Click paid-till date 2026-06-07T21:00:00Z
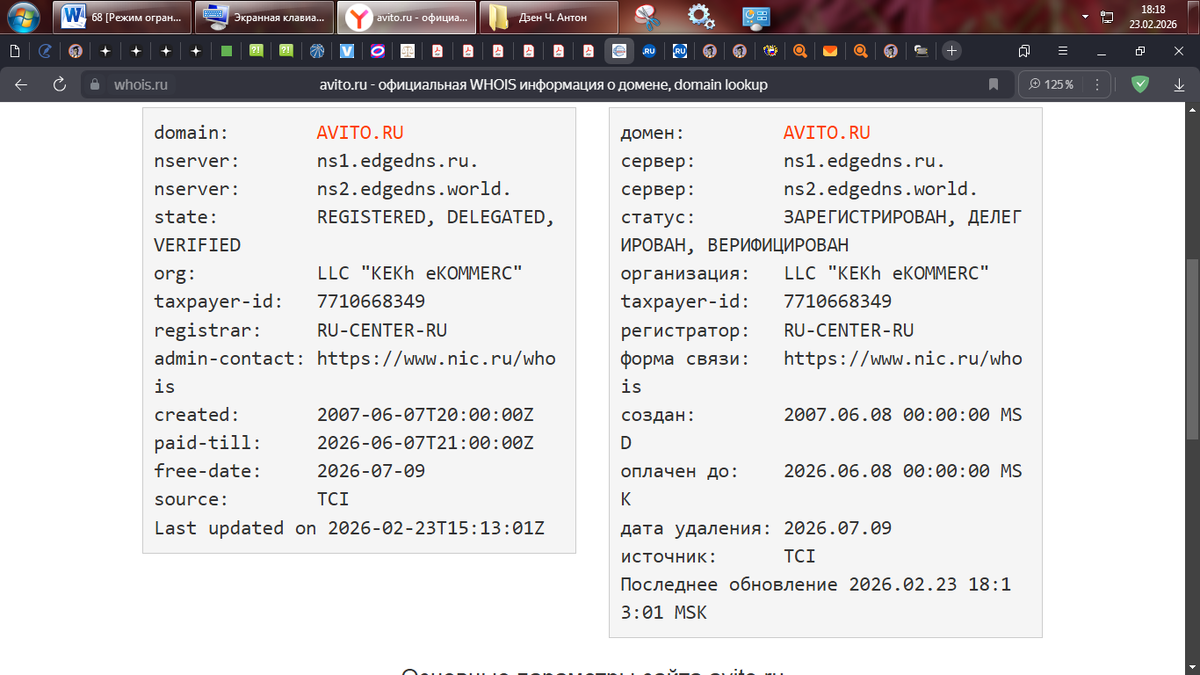 click(425, 442)
